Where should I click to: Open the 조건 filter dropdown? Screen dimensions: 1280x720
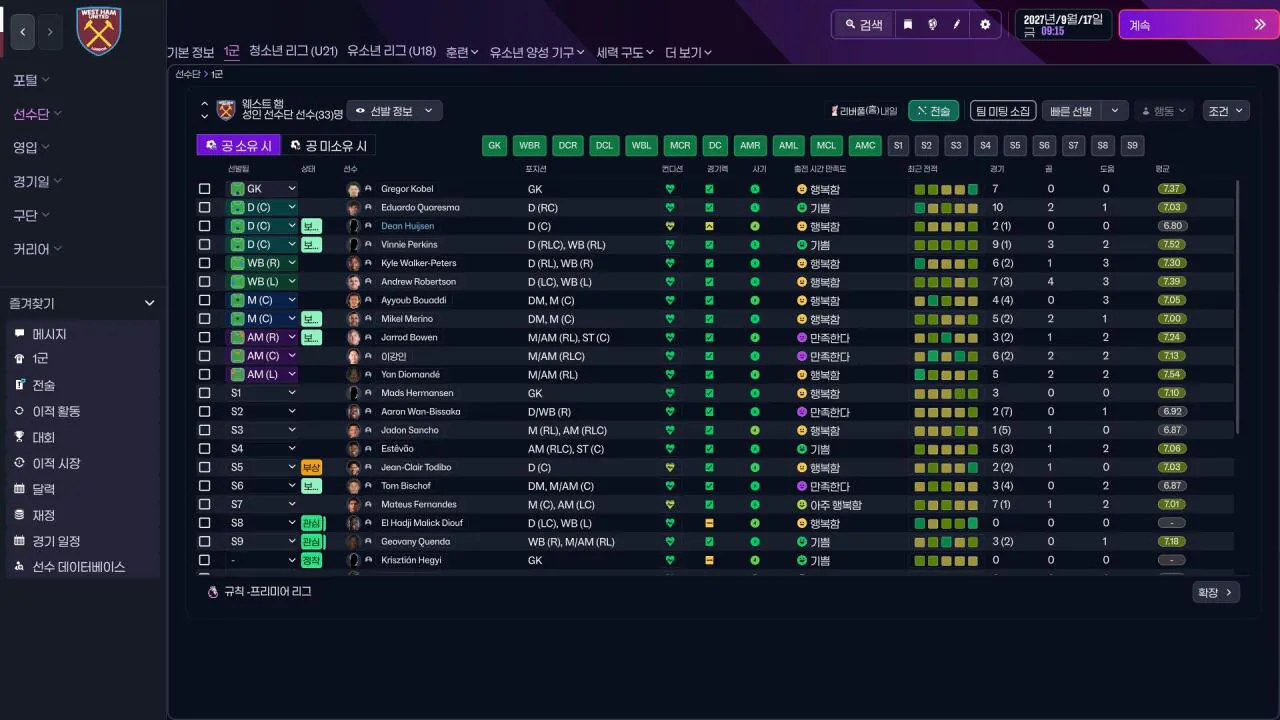pyautogui.click(x=1226, y=111)
